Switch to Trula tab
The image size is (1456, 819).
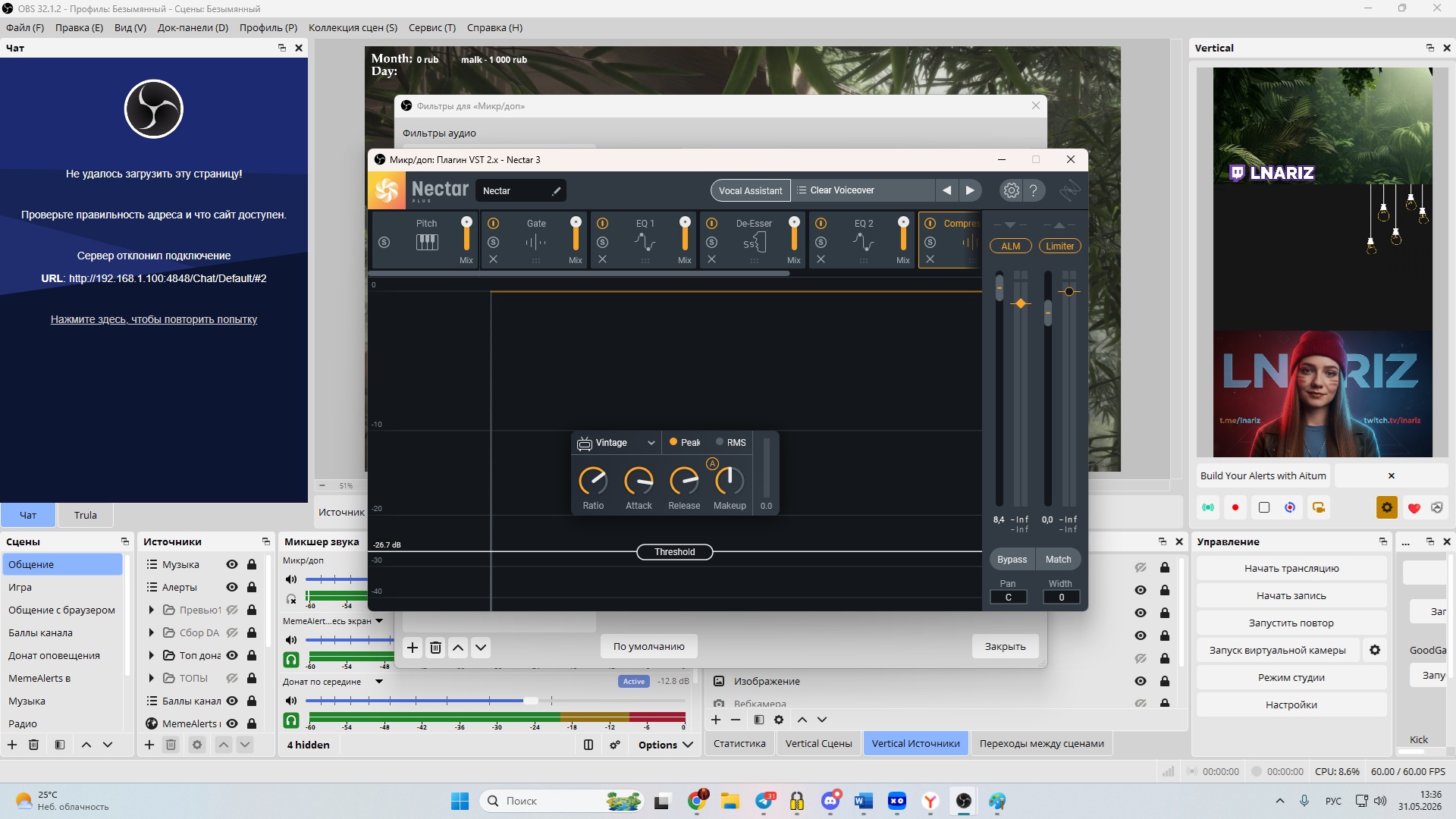point(86,515)
